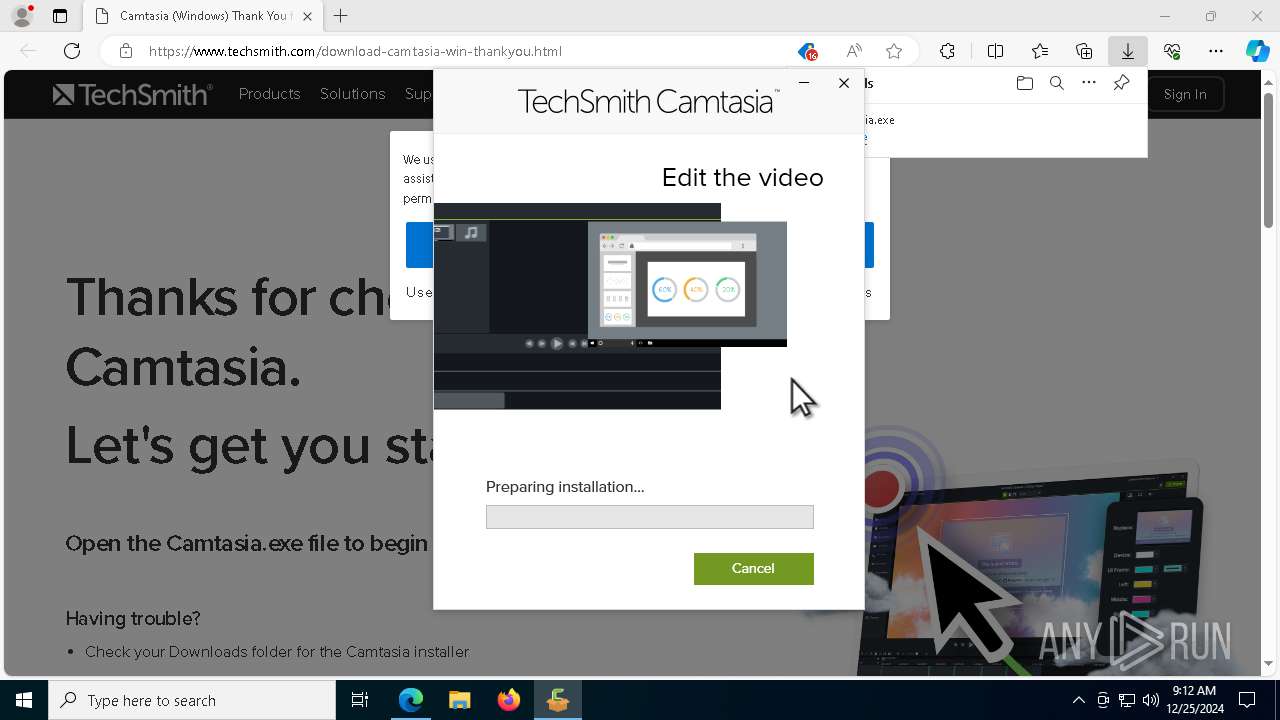Go back to the previous page in Edge

pos(28,51)
